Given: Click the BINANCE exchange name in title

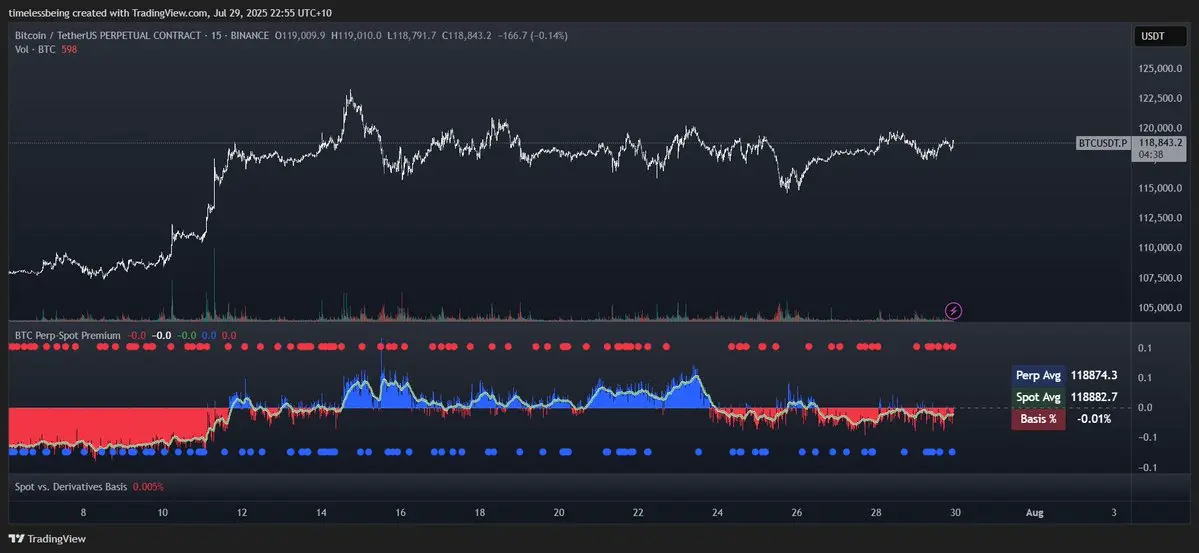Looking at the screenshot, I should point(249,36).
